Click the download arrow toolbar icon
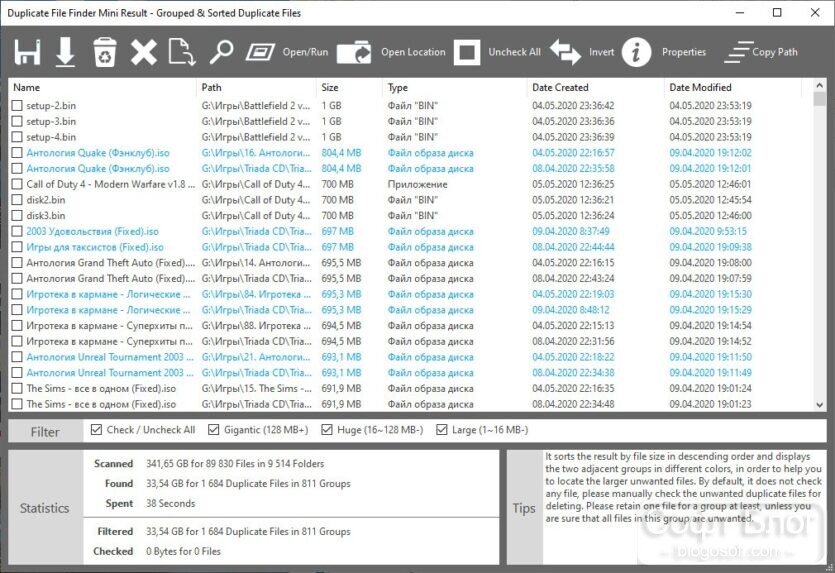The height and width of the screenshot is (573, 835). (66, 52)
